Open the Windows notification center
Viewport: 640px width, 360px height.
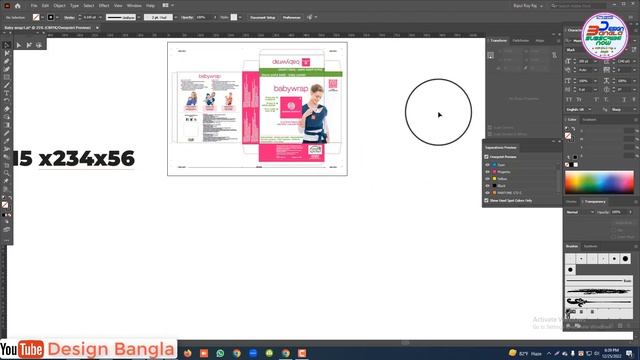629,353
